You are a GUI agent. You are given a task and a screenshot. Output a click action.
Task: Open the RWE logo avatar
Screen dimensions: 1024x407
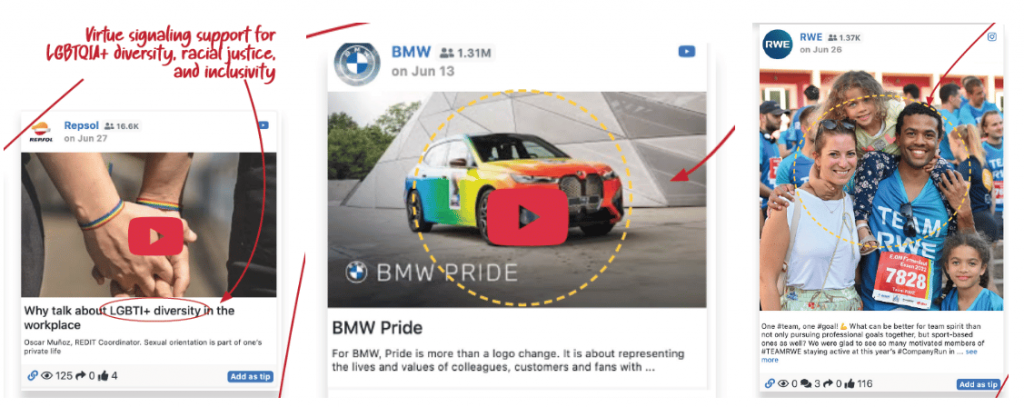777,44
